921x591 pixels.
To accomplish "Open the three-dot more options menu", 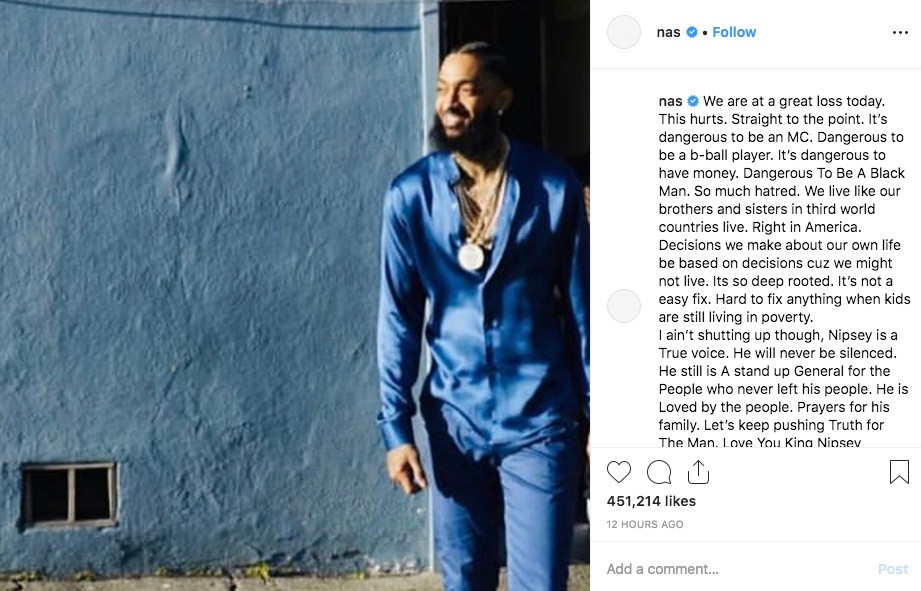I will [x=900, y=32].
